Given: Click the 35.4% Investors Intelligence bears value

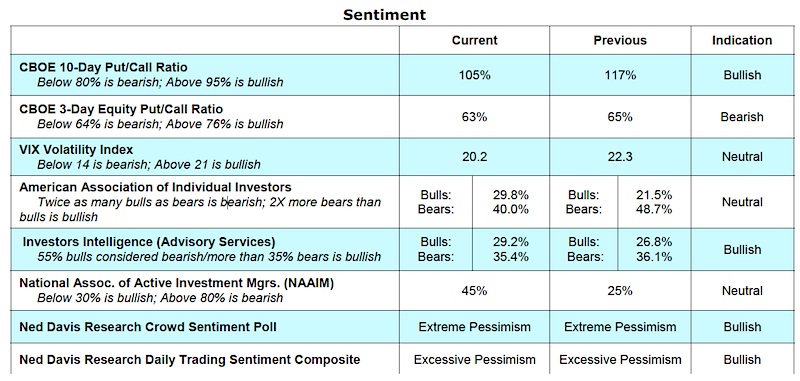Looking at the screenshot, I should pos(511,256).
